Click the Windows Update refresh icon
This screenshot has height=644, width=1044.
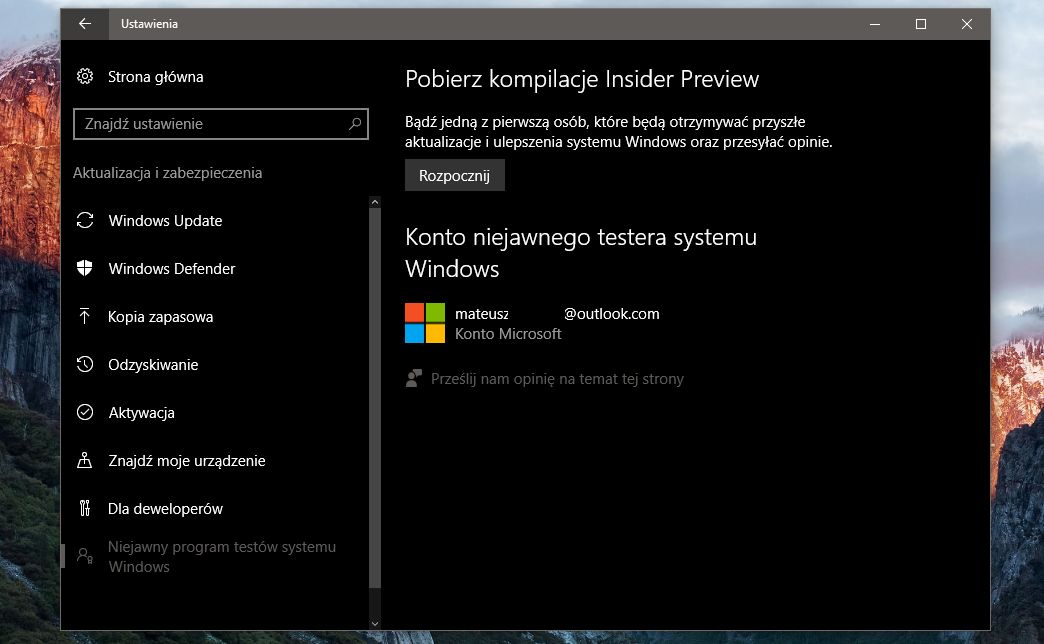click(85, 220)
